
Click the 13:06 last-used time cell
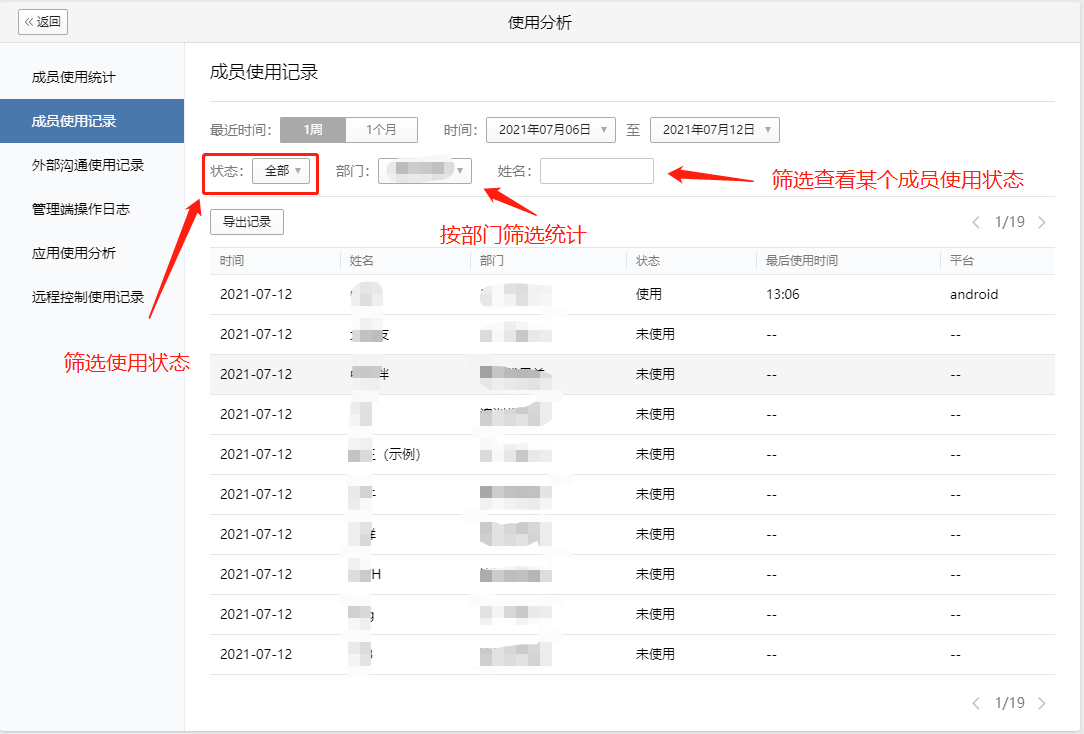[x=783, y=294]
